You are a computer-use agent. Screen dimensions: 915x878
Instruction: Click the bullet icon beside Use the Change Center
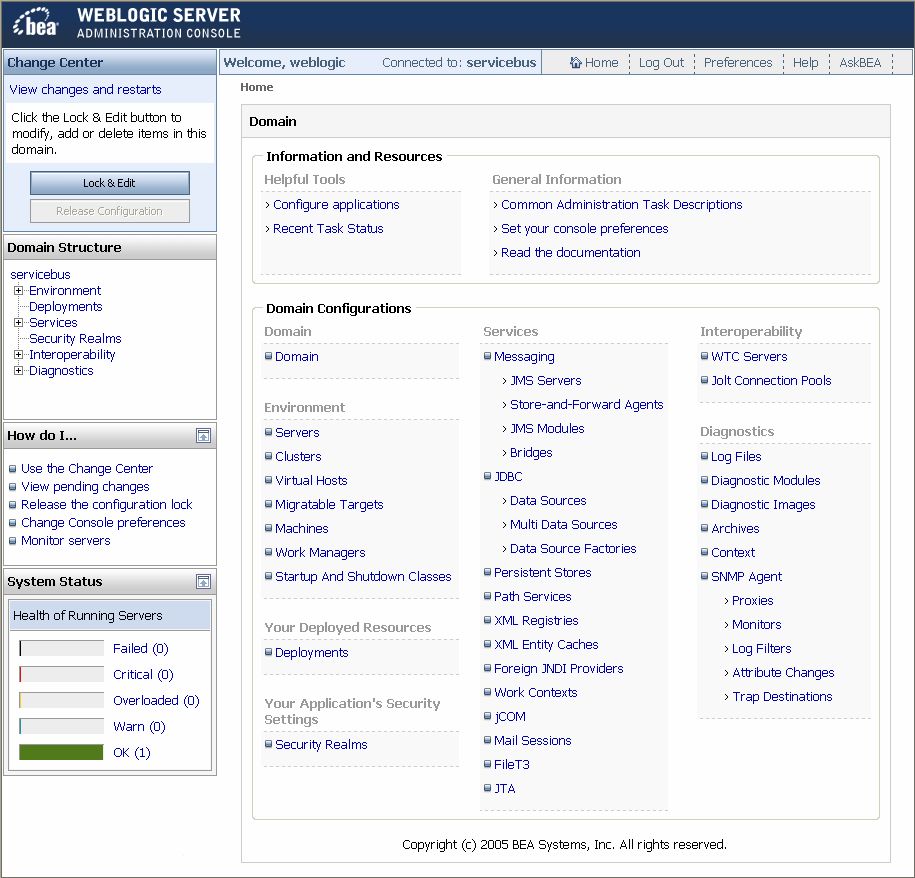click(x=13, y=468)
